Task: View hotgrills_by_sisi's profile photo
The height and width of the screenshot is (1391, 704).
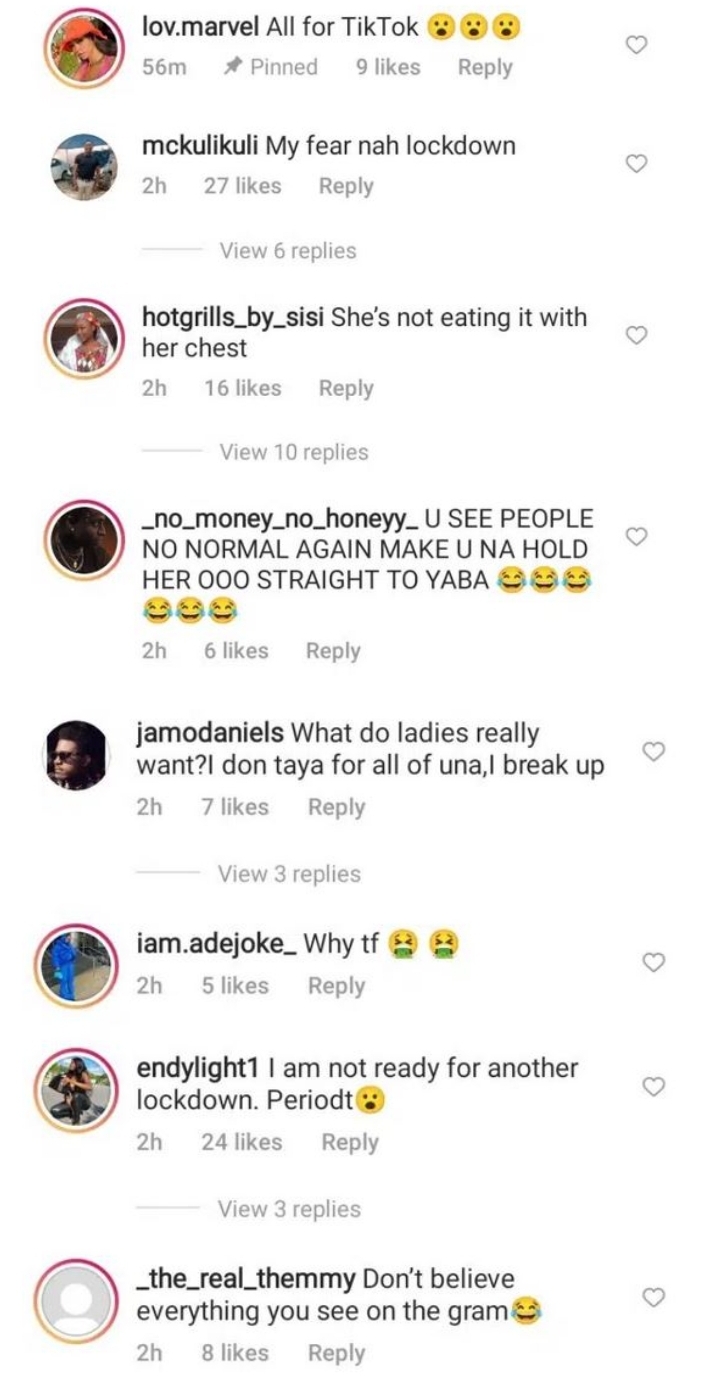Action: click(85, 338)
